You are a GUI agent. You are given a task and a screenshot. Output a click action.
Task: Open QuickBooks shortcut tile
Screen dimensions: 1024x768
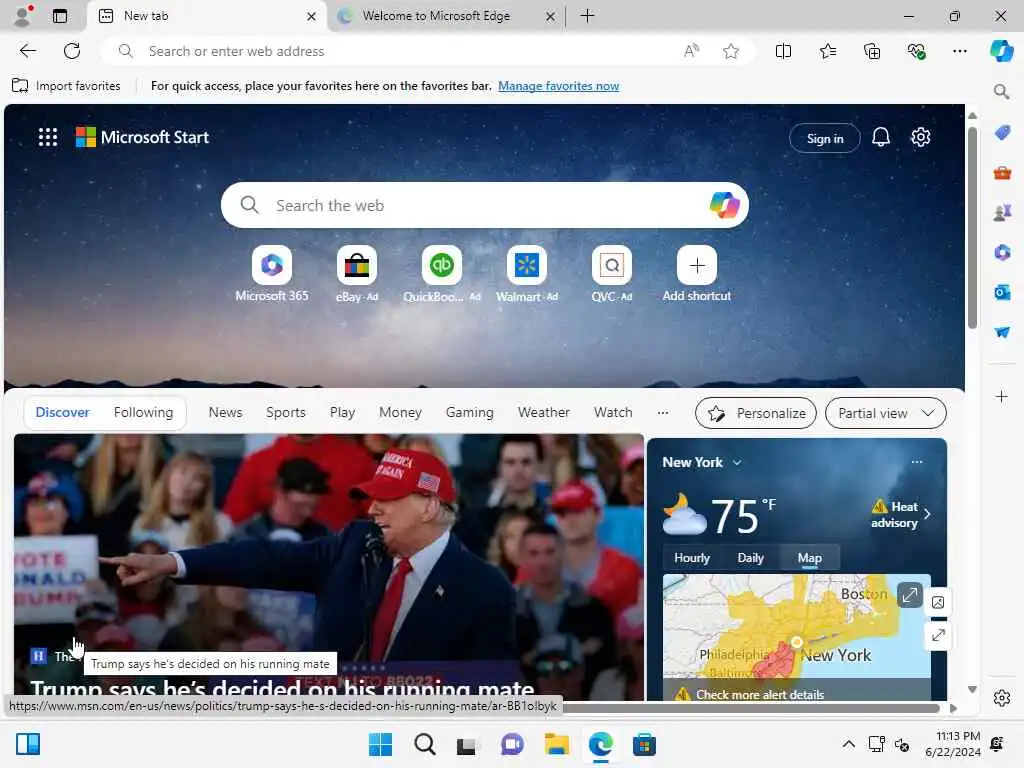point(441,265)
